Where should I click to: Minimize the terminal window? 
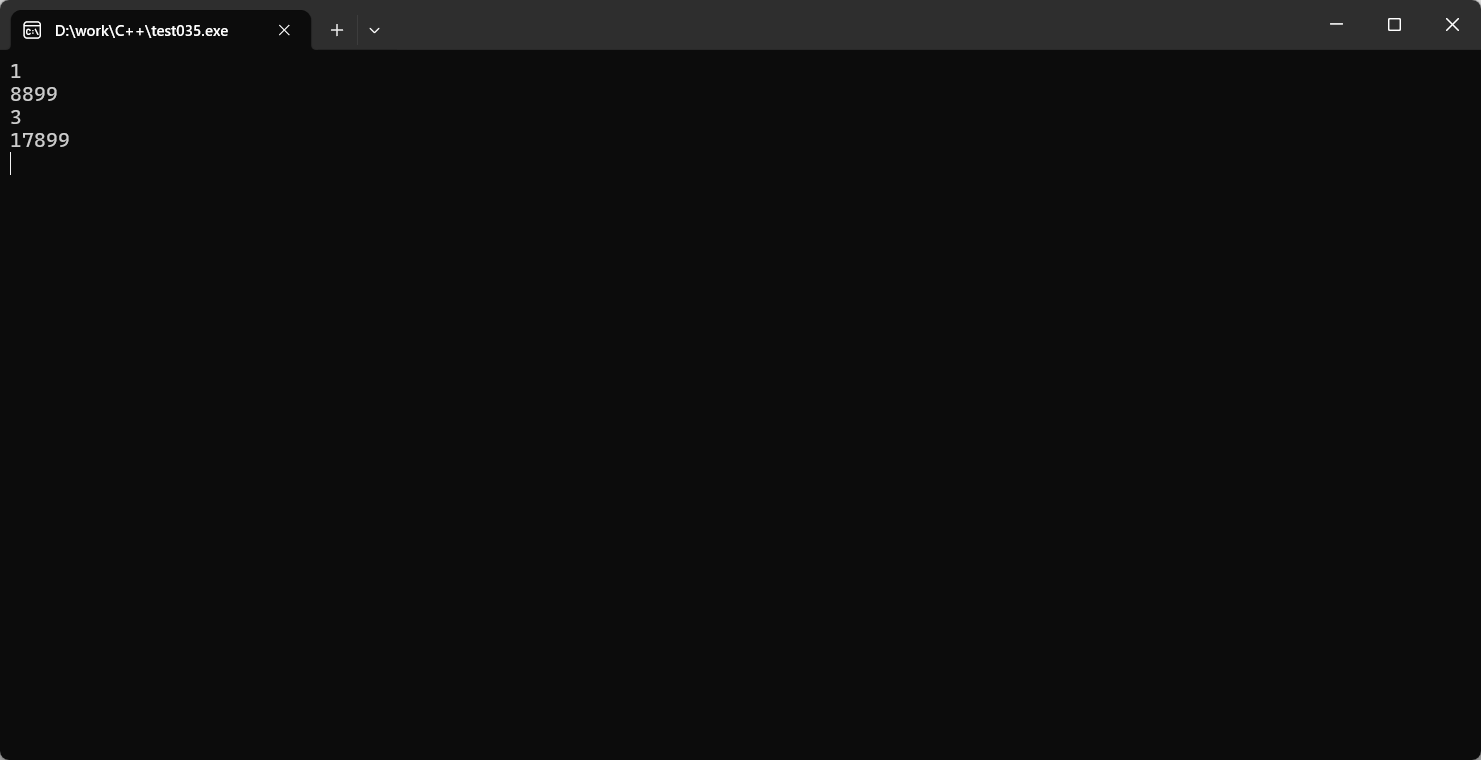[x=1336, y=24]
